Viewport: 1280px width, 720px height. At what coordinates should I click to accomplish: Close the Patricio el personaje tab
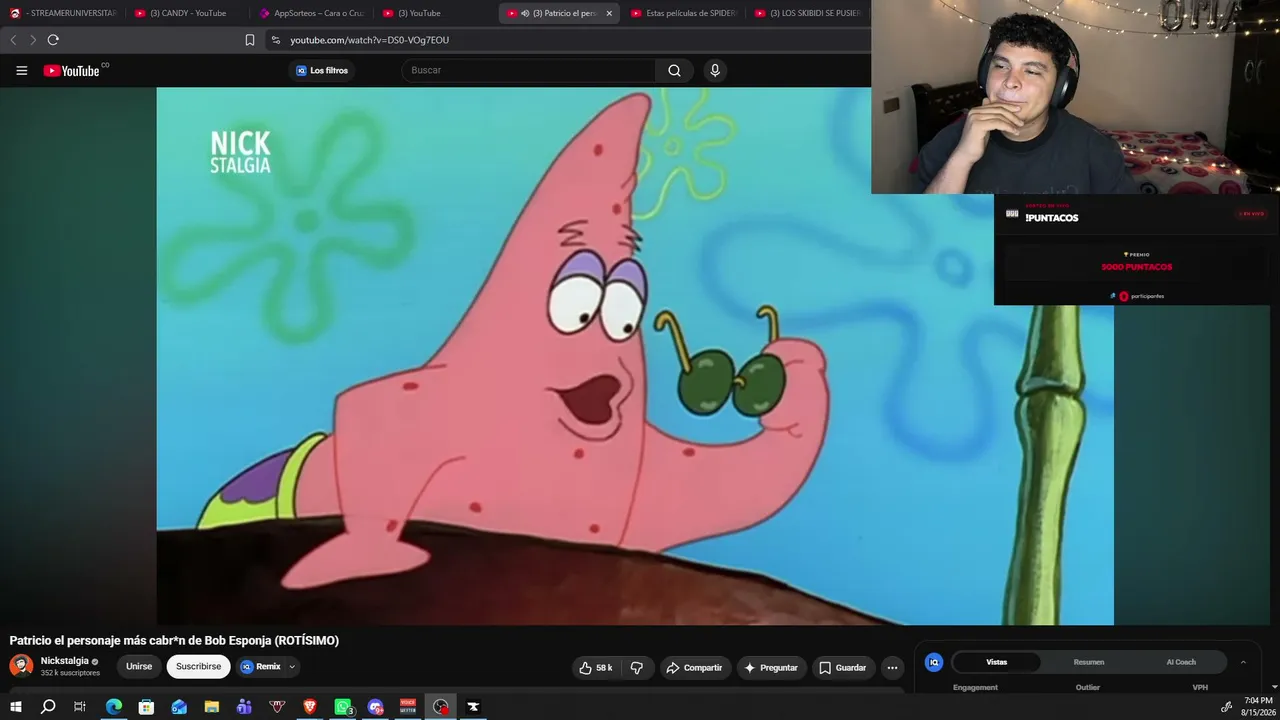[x=609, y=13]
